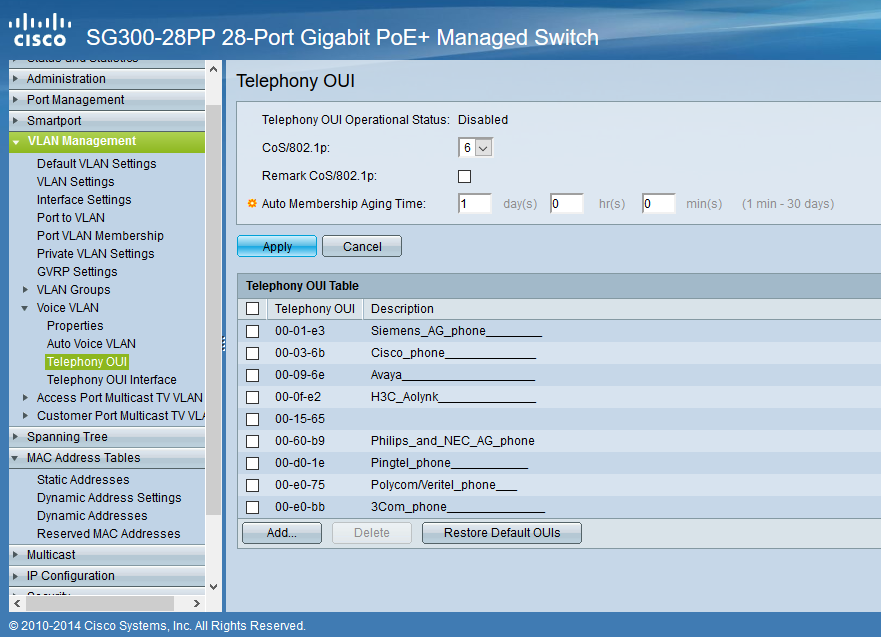Collapse the VLAN Management arrow
The height and width of the screenshot is (637, 881).
coord(16,142)
